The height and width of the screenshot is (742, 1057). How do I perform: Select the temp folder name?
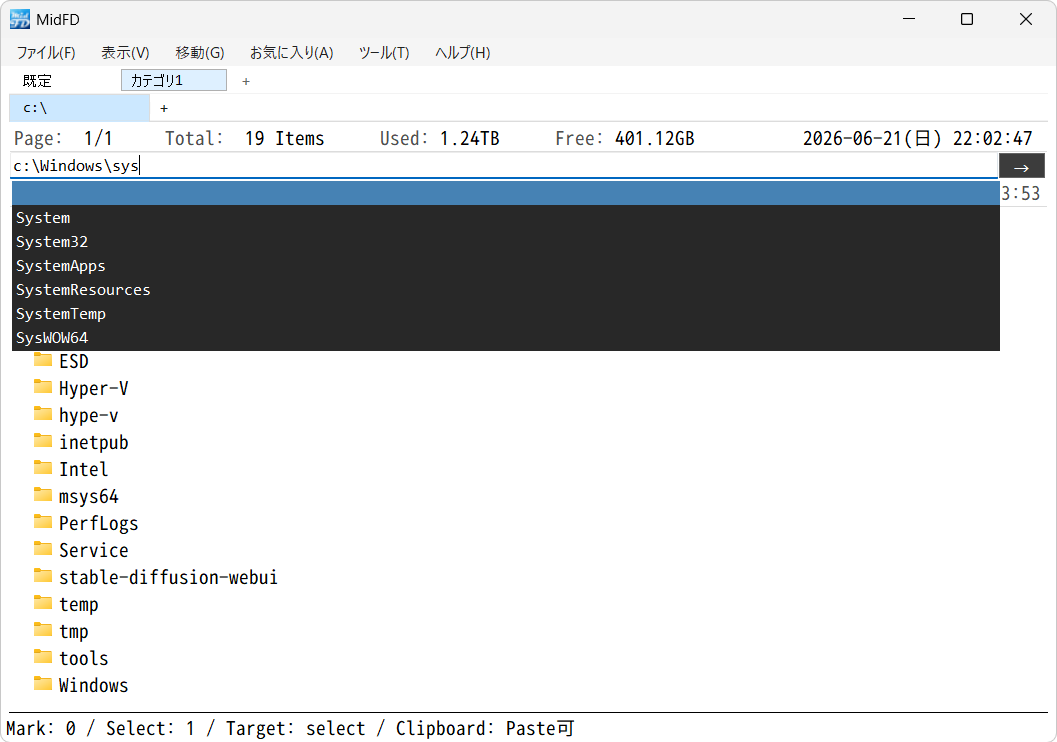click(x=79, y=605)
